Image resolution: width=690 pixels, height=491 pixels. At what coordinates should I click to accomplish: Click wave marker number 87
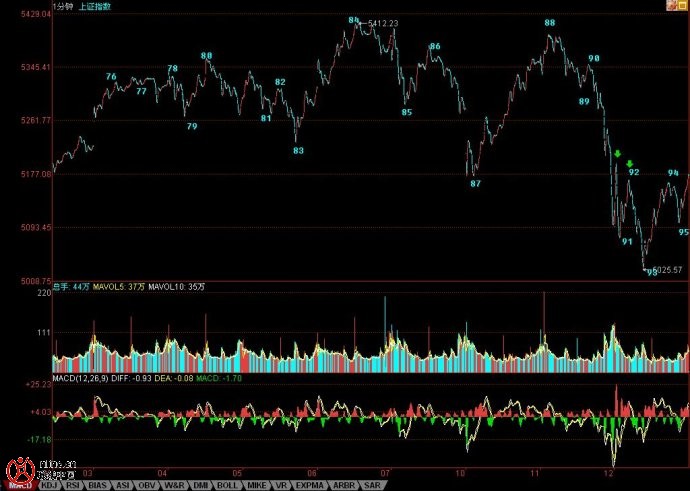[x=475, y=184]
